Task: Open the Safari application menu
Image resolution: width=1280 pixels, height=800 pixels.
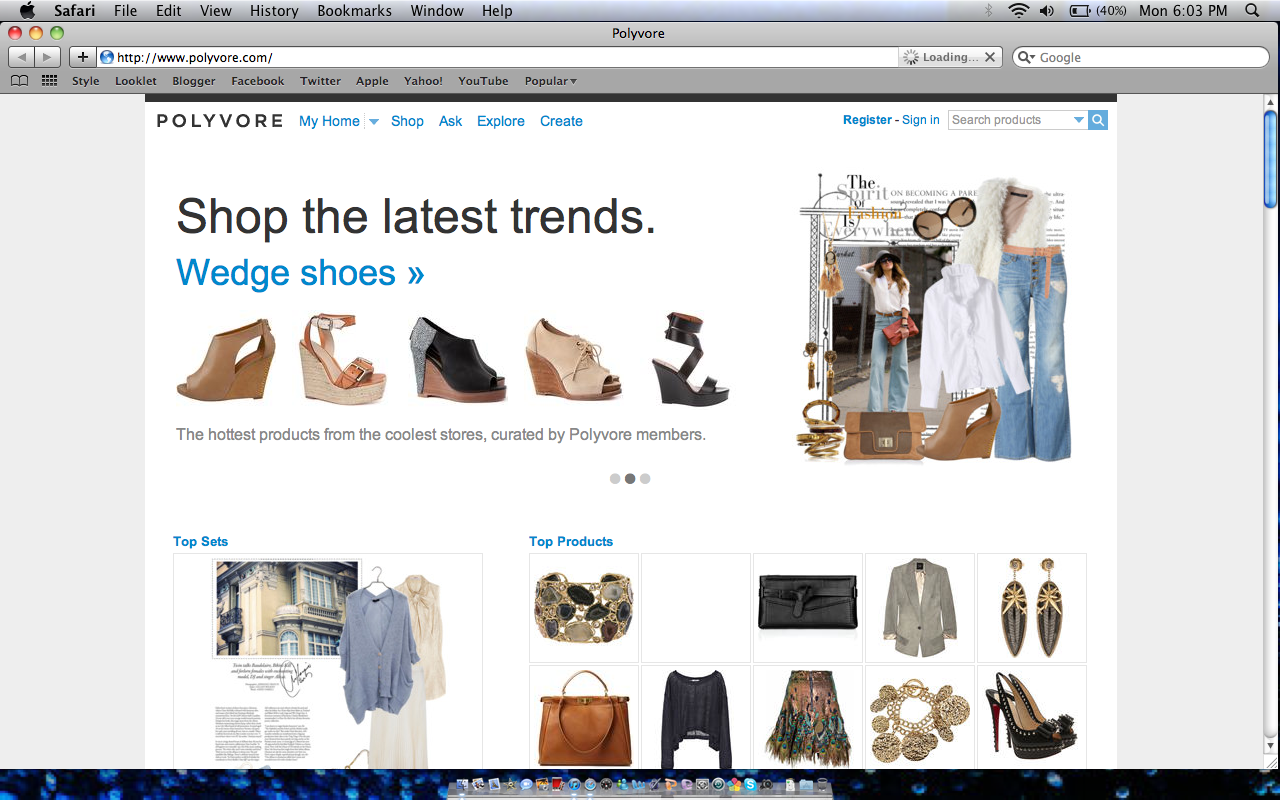Action: click(x=74, y=10)
